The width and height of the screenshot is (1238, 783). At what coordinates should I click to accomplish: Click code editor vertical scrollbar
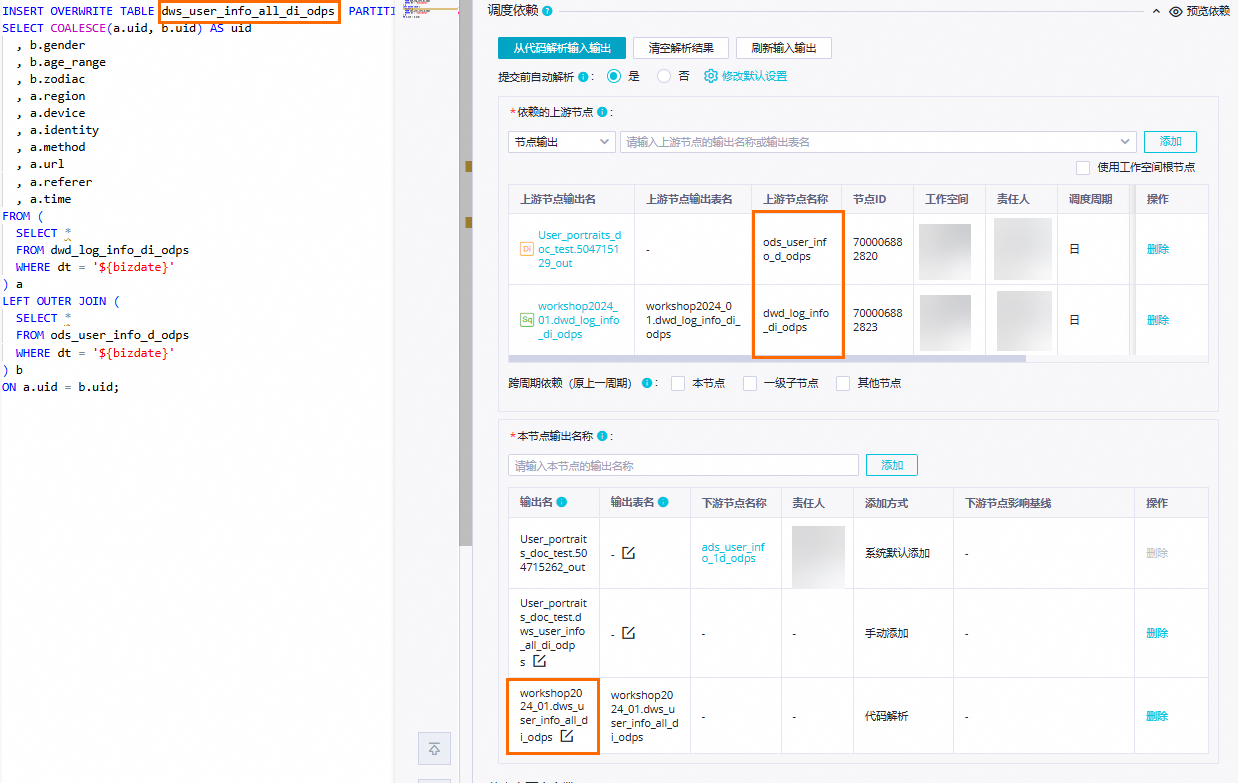tap(465, 273)
